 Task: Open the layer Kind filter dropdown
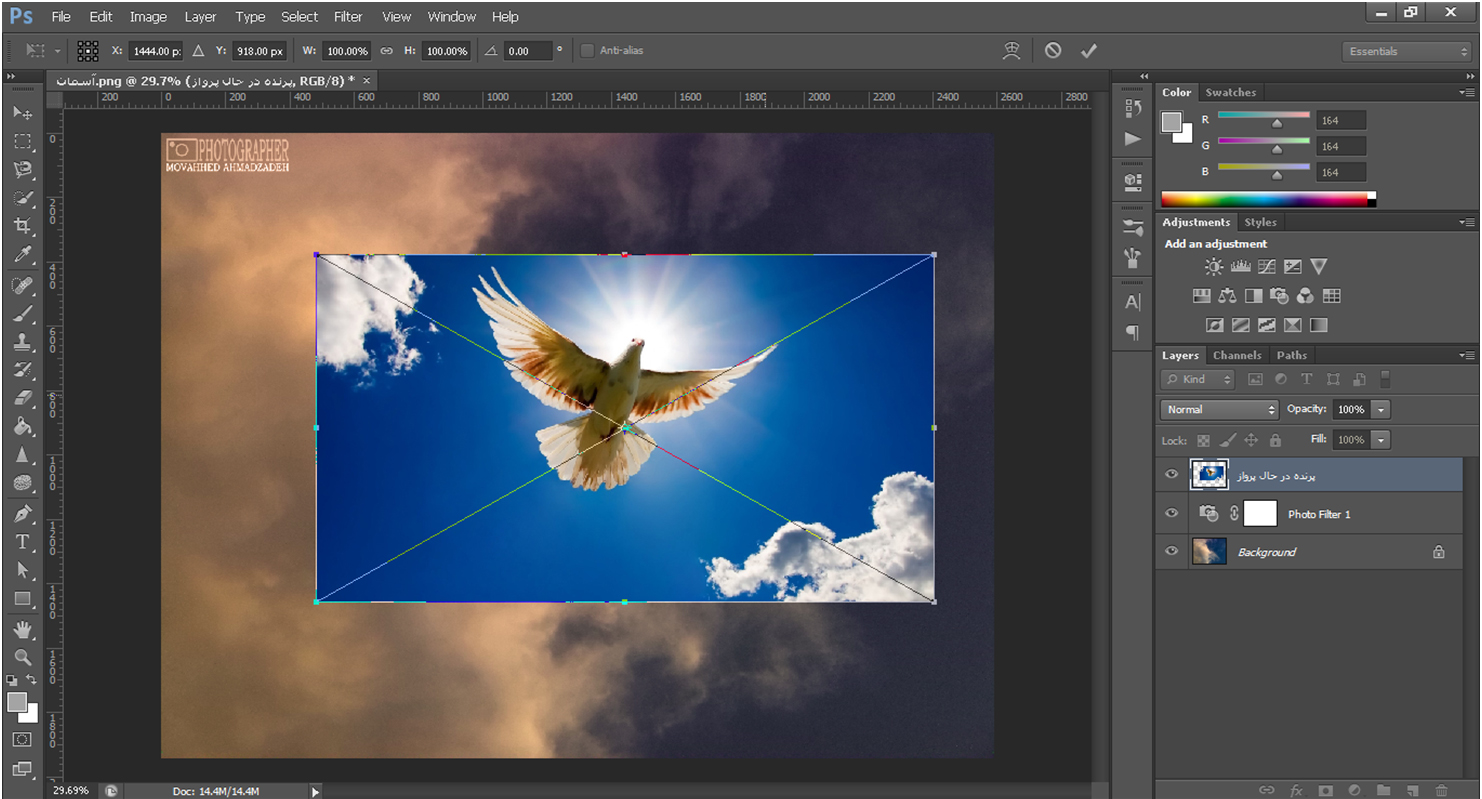tap(1198, 379)
